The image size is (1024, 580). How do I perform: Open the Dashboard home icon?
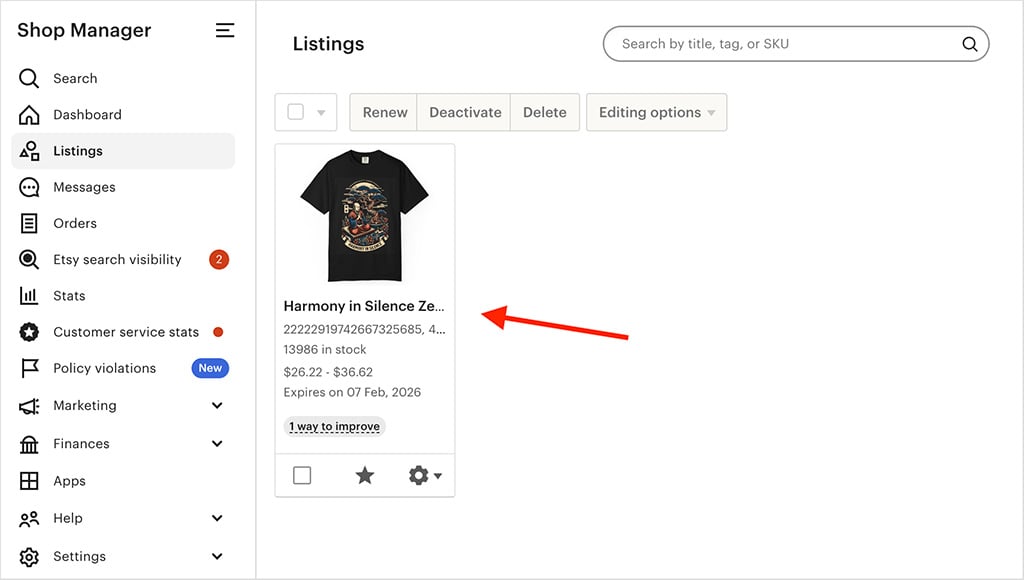tap(30, 115)
